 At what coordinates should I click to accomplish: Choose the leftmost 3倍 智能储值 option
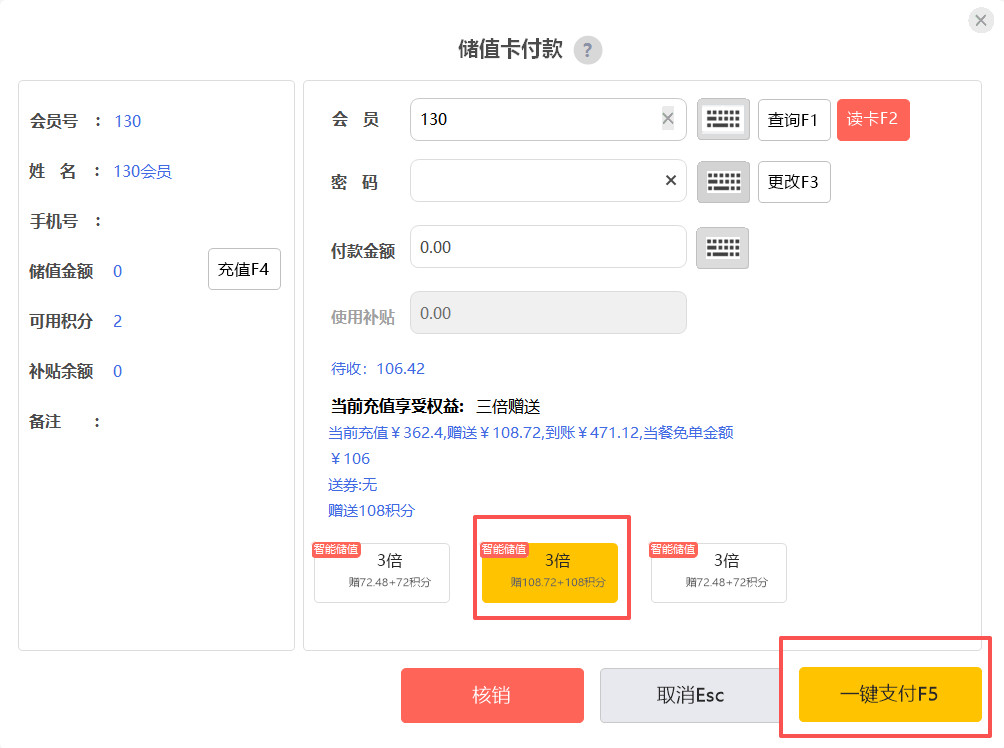tap(382, 572)
